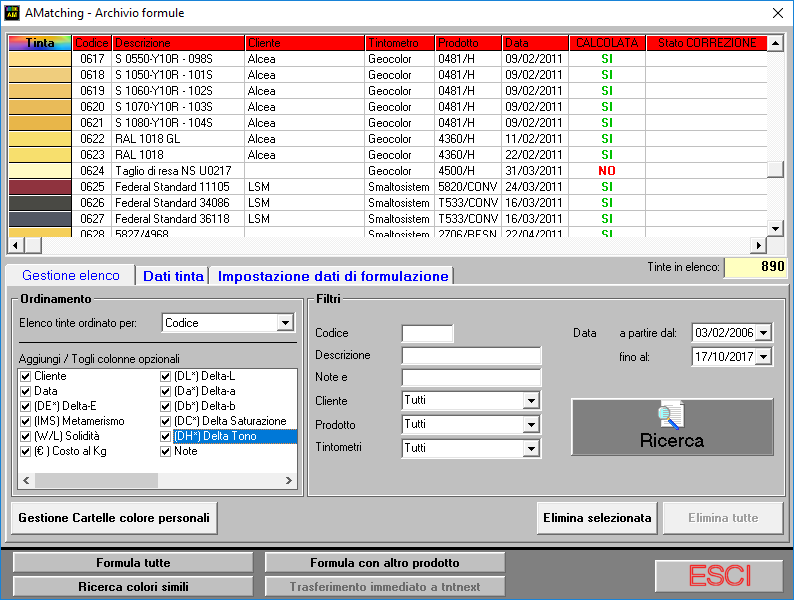Click the Tinta rainbow column header
This screenshot has height=600, width=794.
pos(40,43)
